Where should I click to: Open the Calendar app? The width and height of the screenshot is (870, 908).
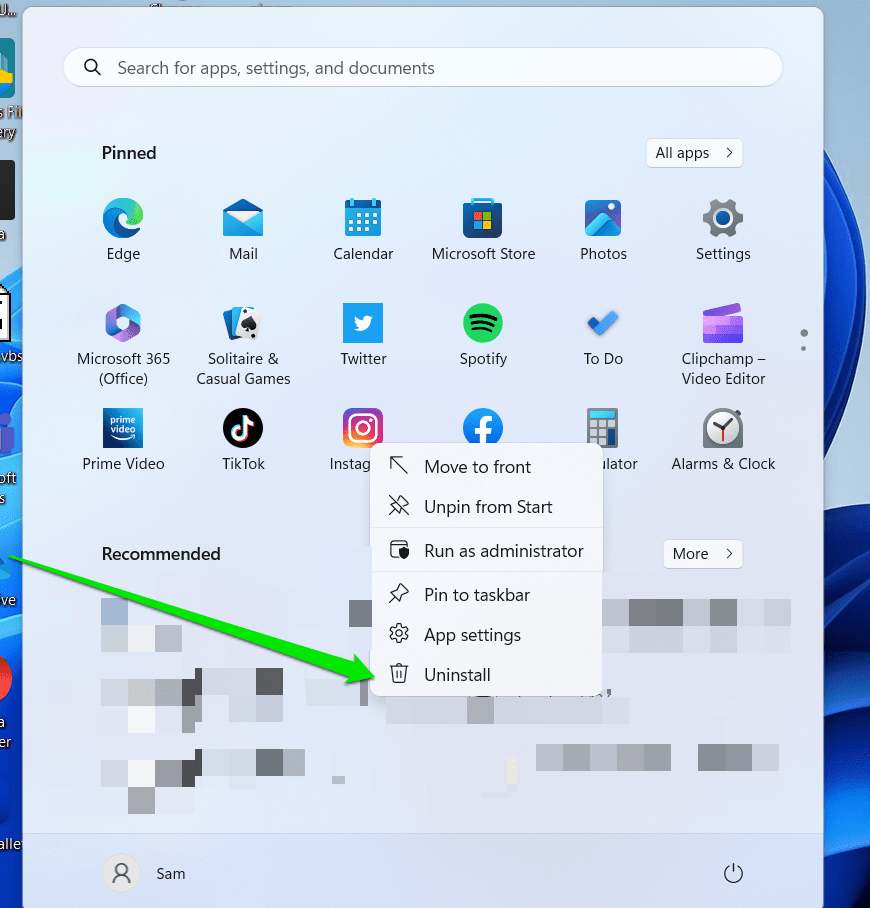coord(363,218)
